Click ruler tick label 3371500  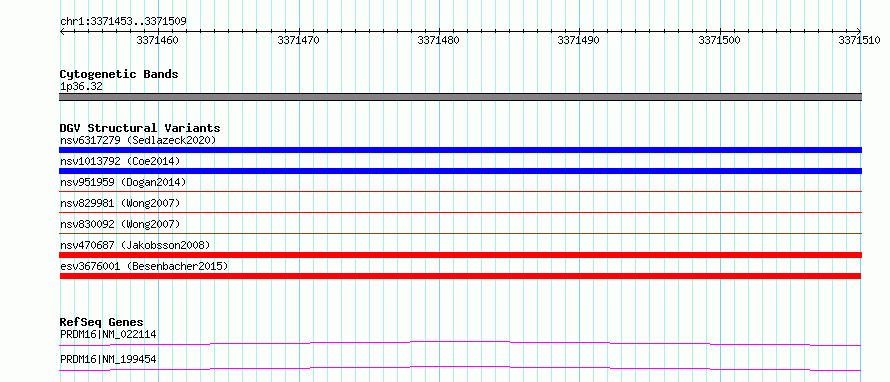[x=719, y=40]
